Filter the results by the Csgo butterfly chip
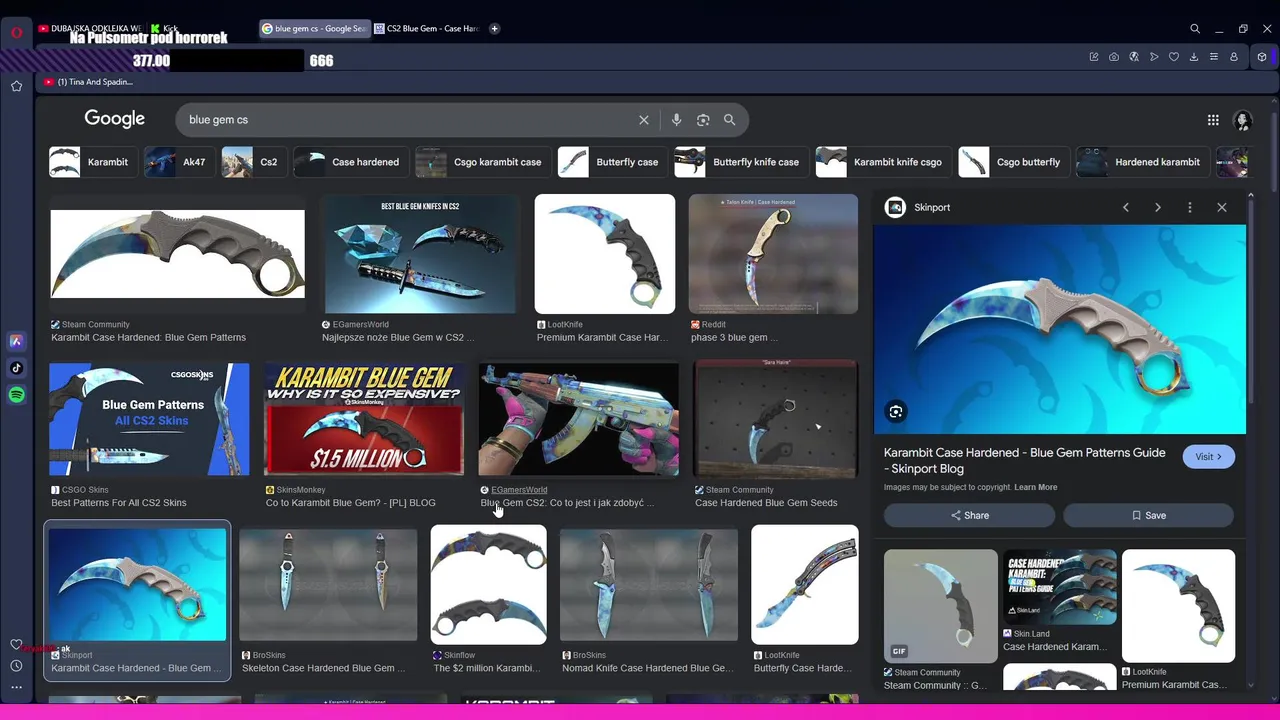The height and width of the screenshot is (720, 1280). point(1012,162)
